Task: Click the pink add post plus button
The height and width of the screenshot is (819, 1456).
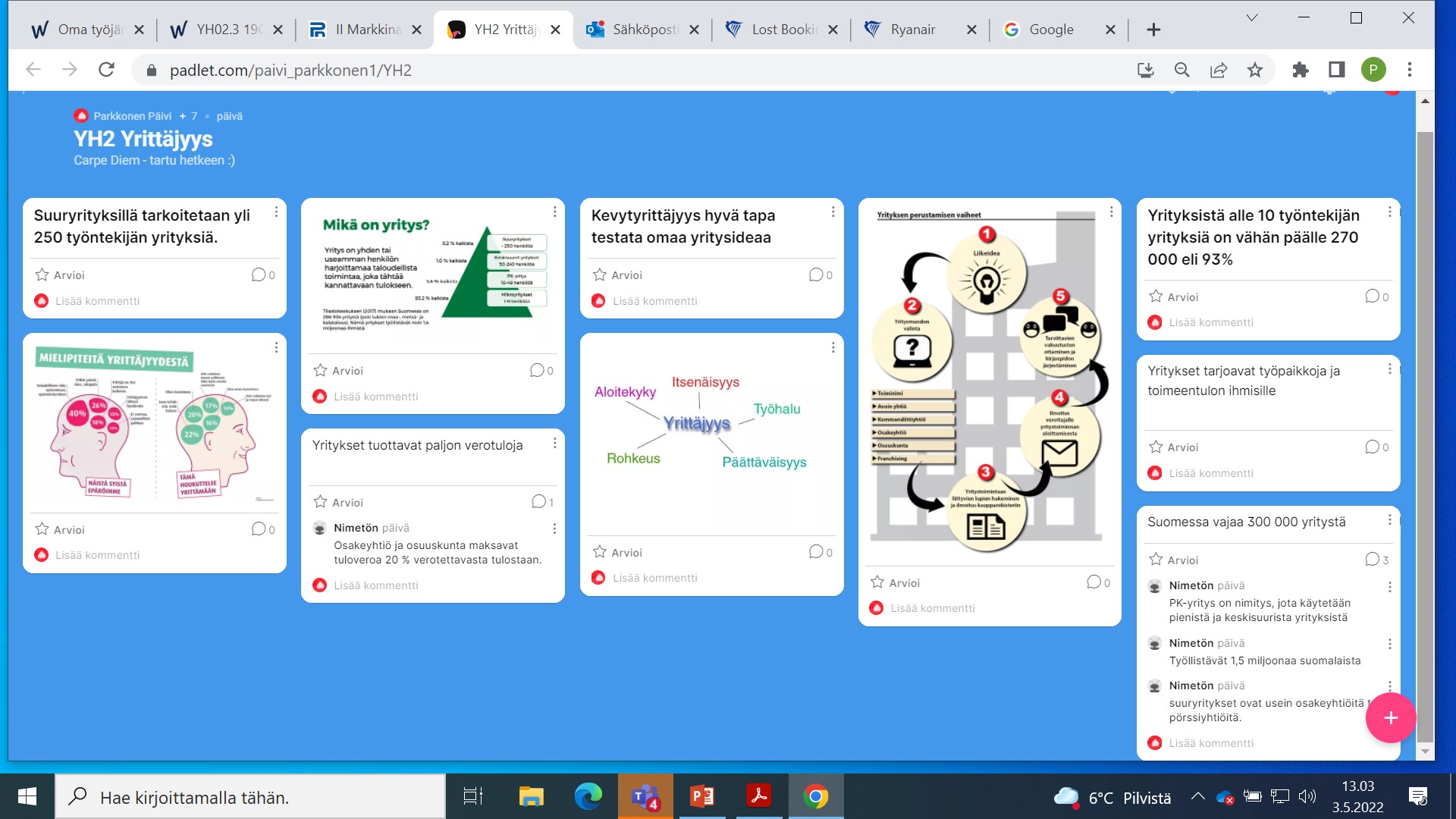Action: pos(1390,717)
